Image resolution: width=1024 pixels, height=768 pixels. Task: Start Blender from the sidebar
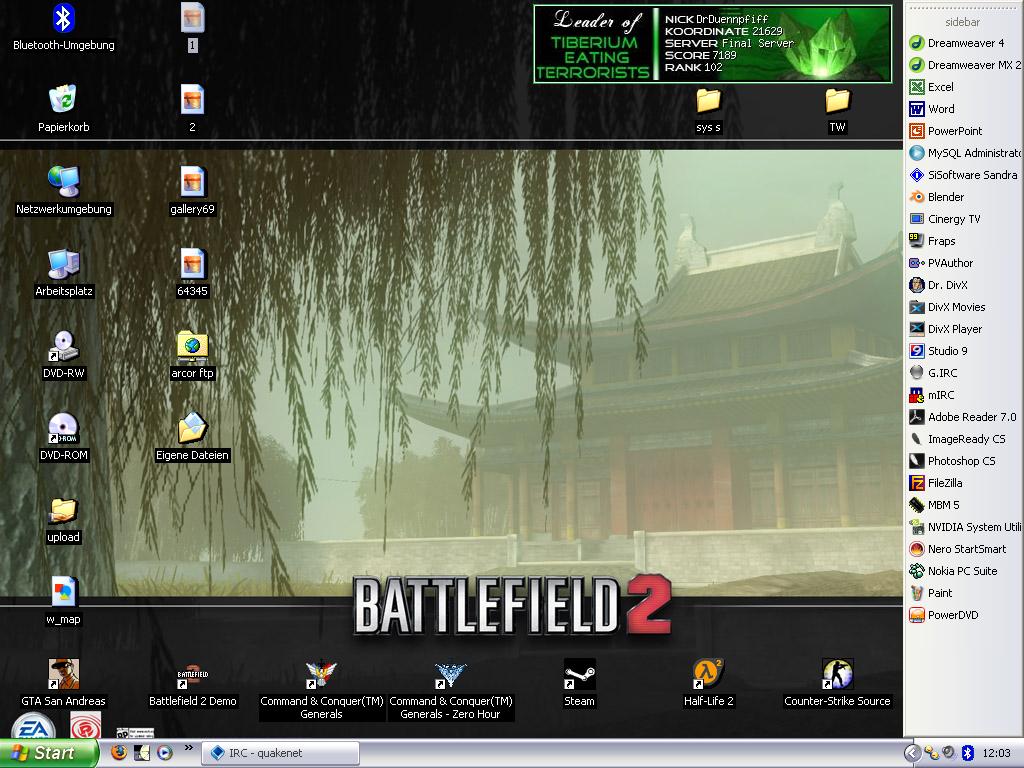tap(945, 197)
